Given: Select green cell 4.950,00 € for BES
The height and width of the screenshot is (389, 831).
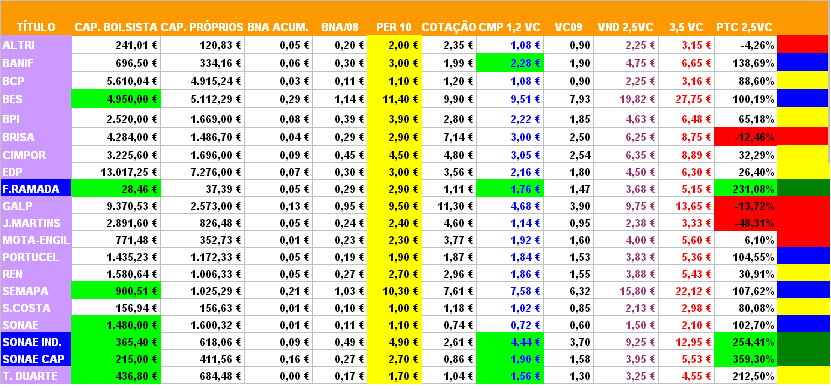Looking at the screenshot, I should (x=115, y=99).
